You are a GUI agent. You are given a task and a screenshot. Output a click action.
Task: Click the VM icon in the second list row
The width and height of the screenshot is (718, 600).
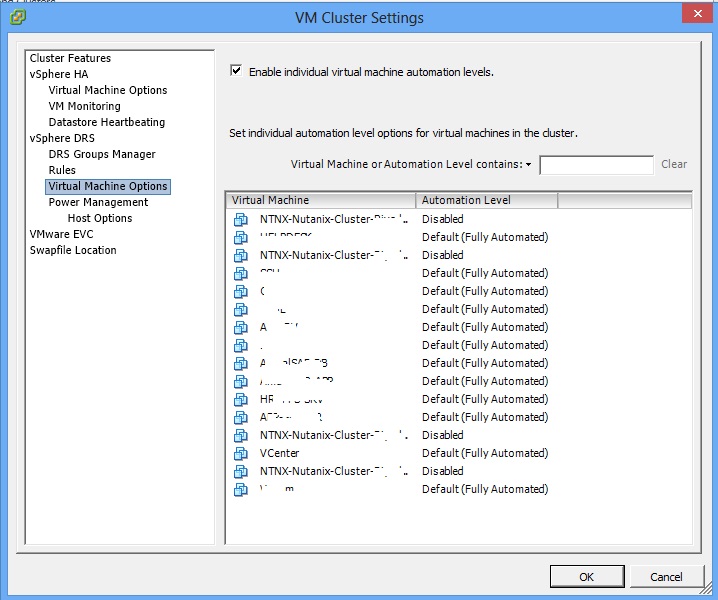(x=240, y=238)
